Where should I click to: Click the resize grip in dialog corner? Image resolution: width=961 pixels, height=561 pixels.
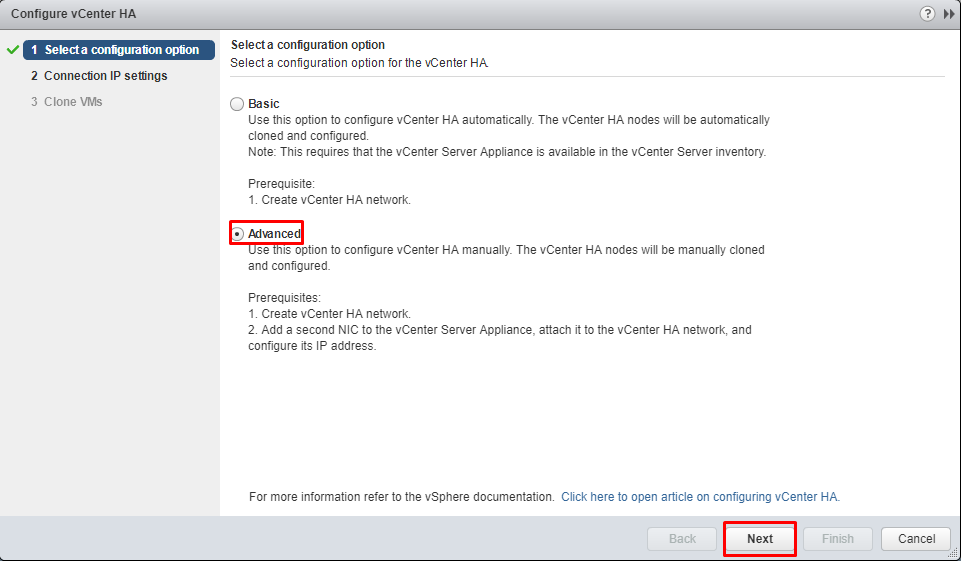click(954, 554)
